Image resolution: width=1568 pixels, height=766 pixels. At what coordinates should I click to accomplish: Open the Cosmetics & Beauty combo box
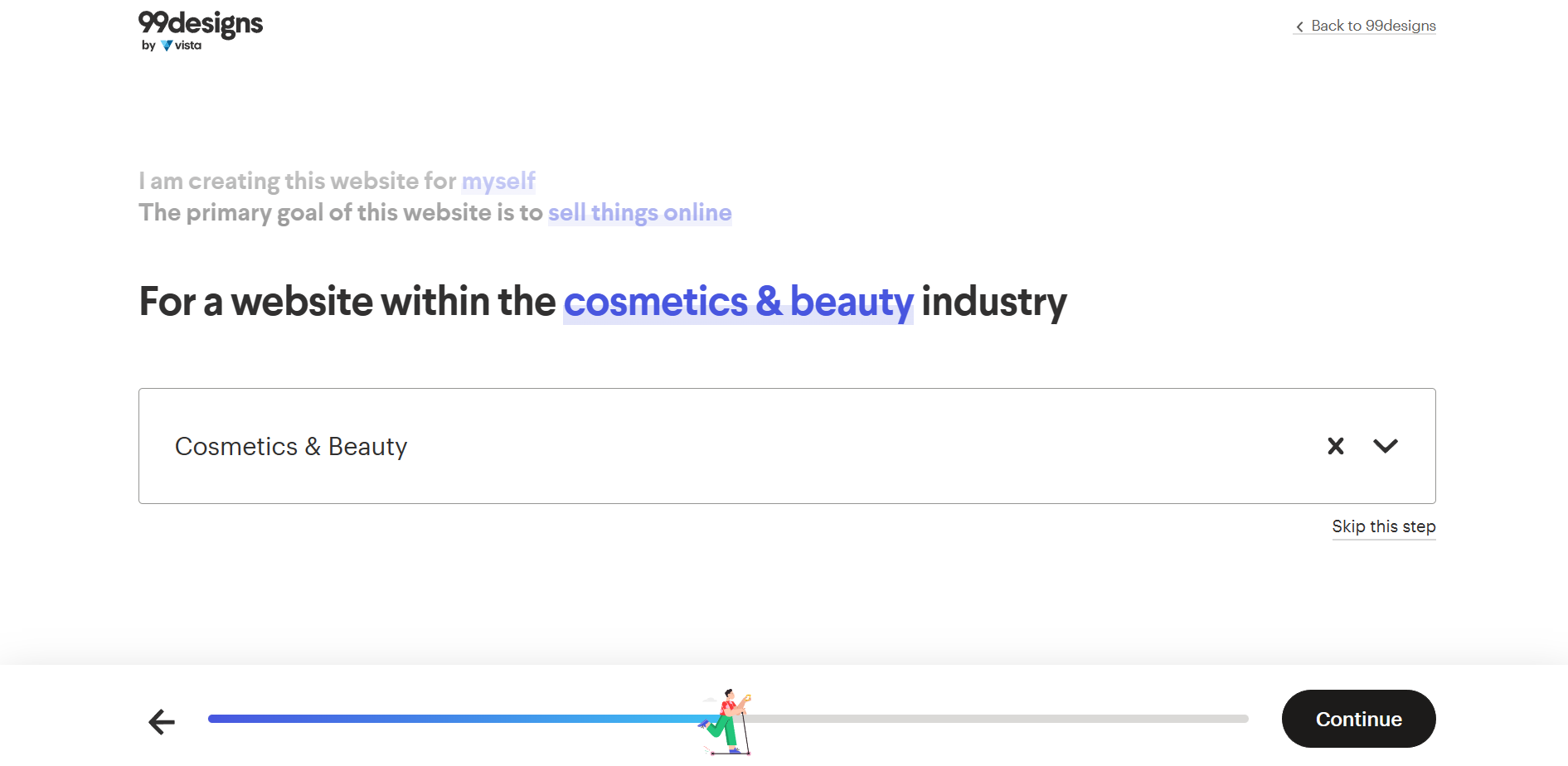pos(787,446)
